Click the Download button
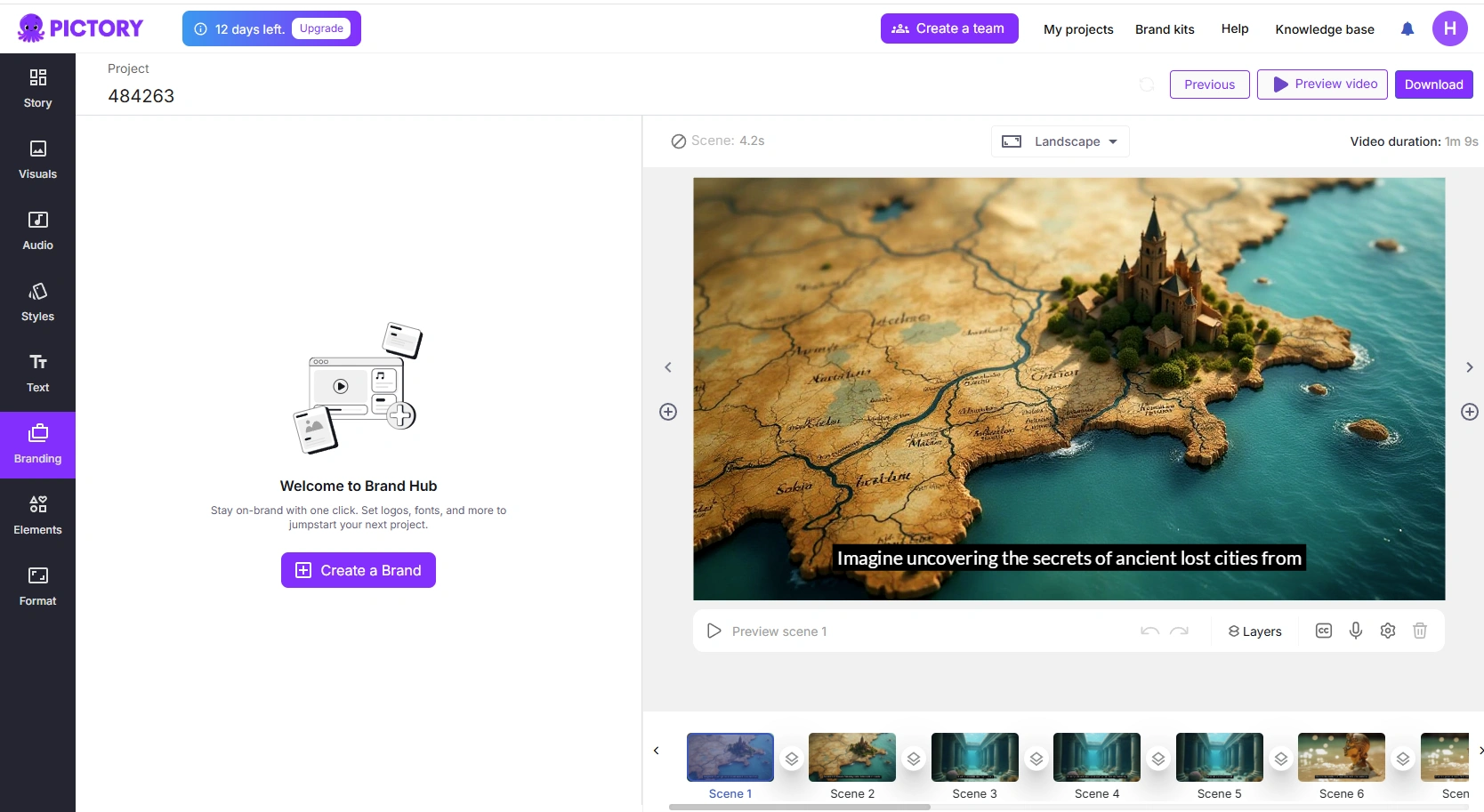Screen dimensions: 1484x812 tap(1433, 84)
